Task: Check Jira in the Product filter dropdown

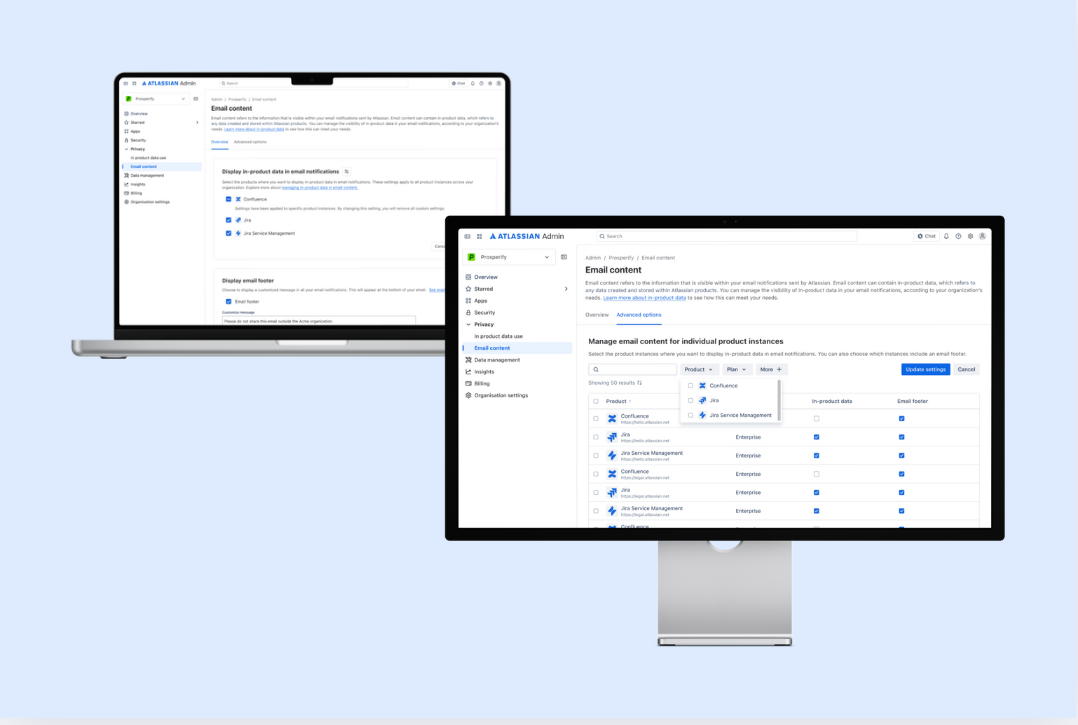Action: [x=690, y=400]
